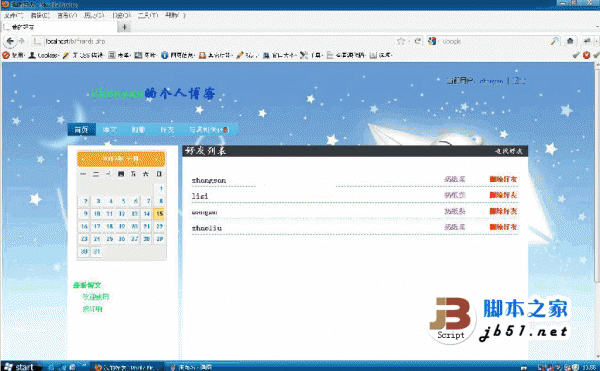The width and height of the screenshot is (600, 371).
Task: Go to previous month in calendar
Action: [x=83, y=159]
